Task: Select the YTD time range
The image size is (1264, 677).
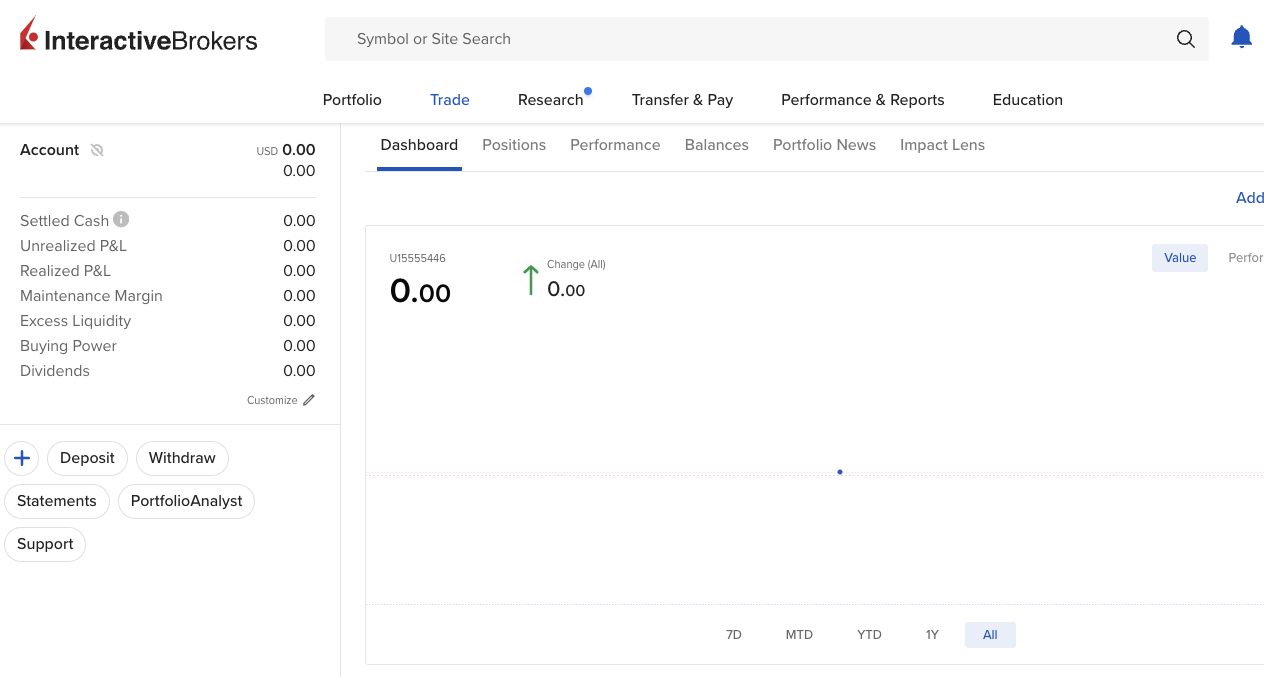Action: (x=869, y=635)
